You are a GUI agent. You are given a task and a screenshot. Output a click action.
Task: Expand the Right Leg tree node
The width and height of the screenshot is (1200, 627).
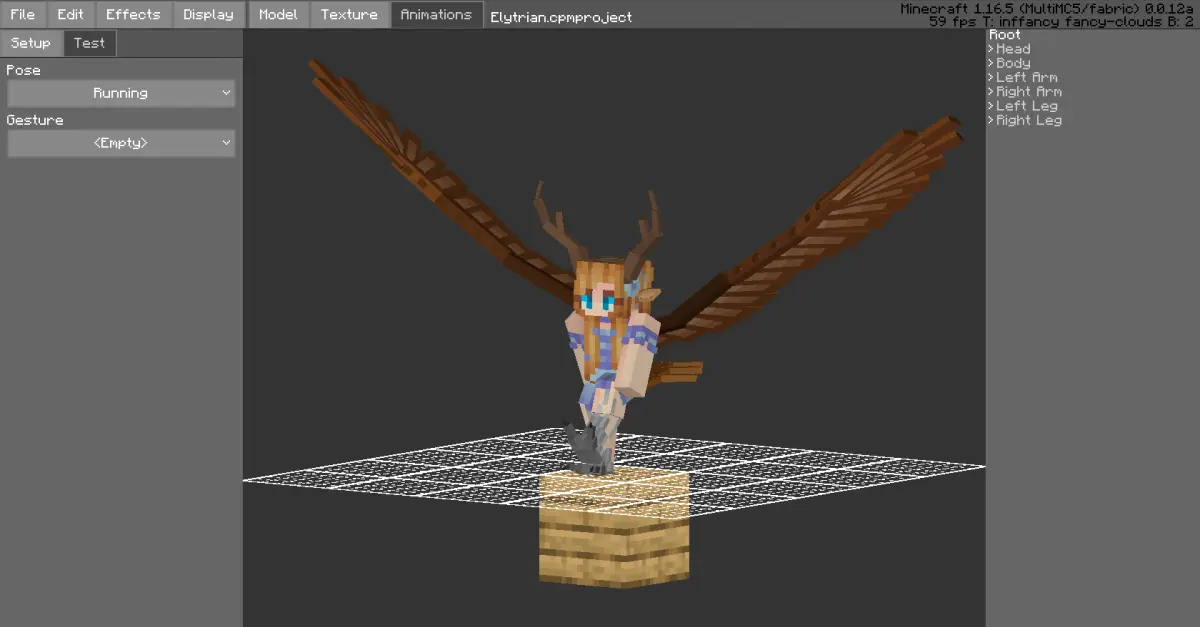pyautogui.click(x=992, y=119)
